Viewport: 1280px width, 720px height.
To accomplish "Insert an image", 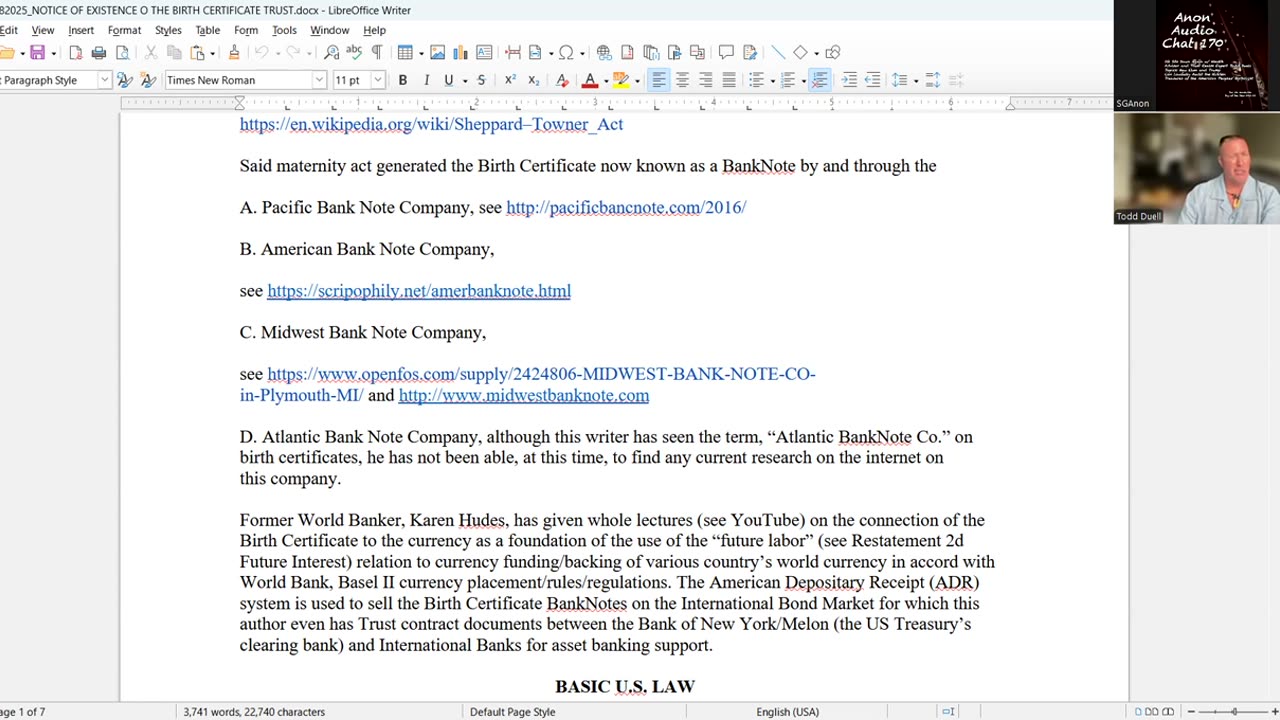I will pyautogui.click(x=437, y=53).
